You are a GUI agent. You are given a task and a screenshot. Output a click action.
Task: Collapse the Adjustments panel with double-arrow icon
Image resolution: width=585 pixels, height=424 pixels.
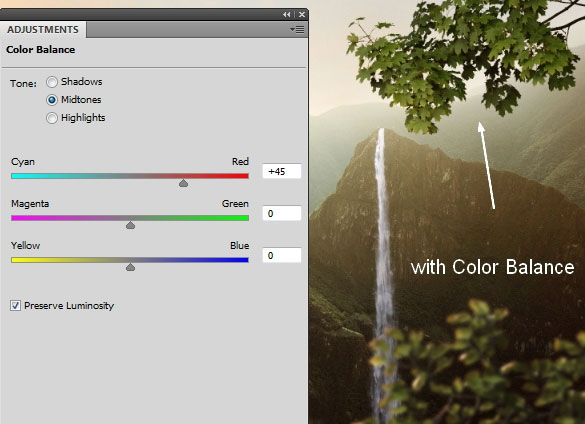point(287,15)
